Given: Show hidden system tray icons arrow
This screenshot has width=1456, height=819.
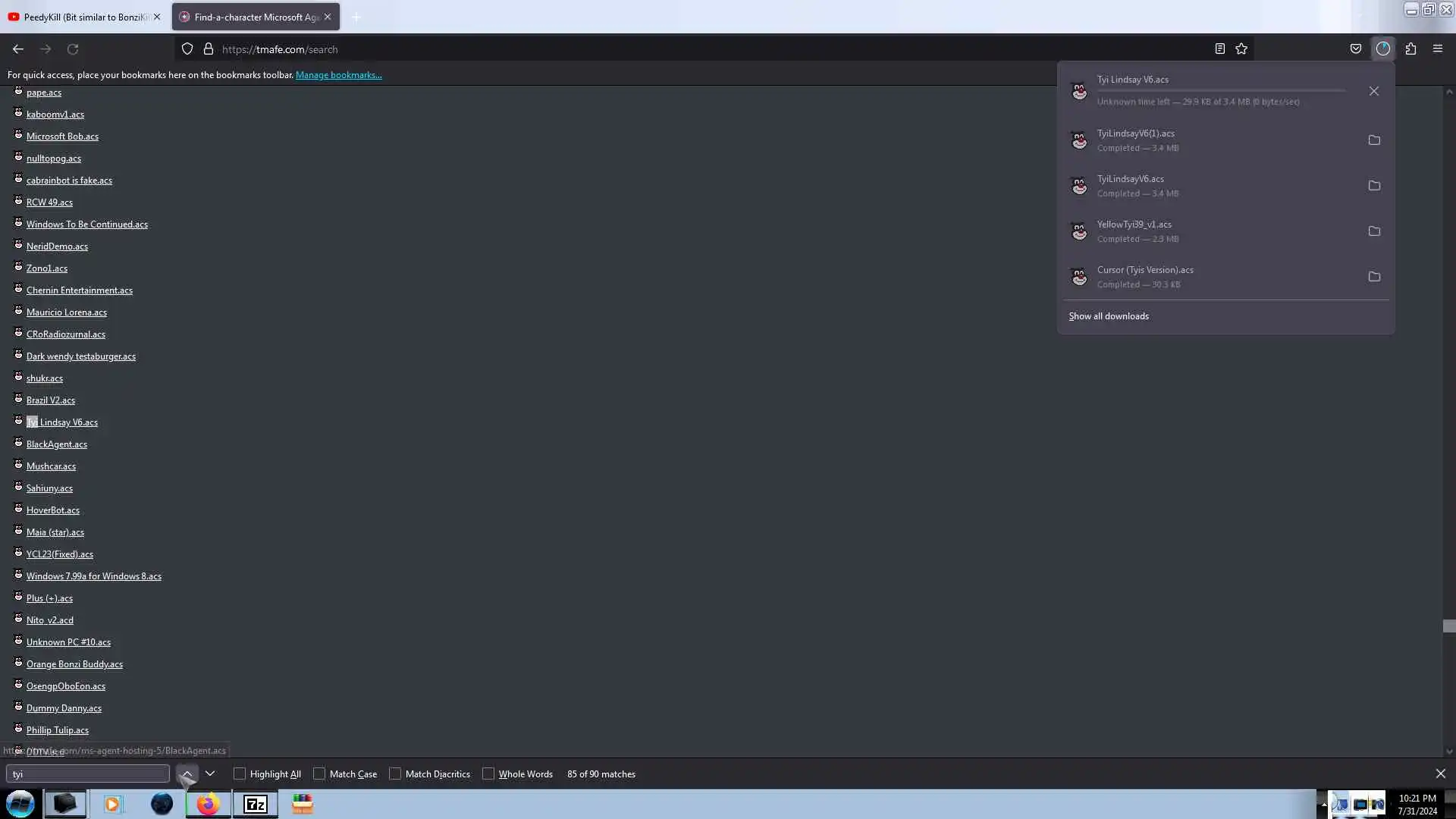Looking at the screenshot, I should coord(1324,805).
